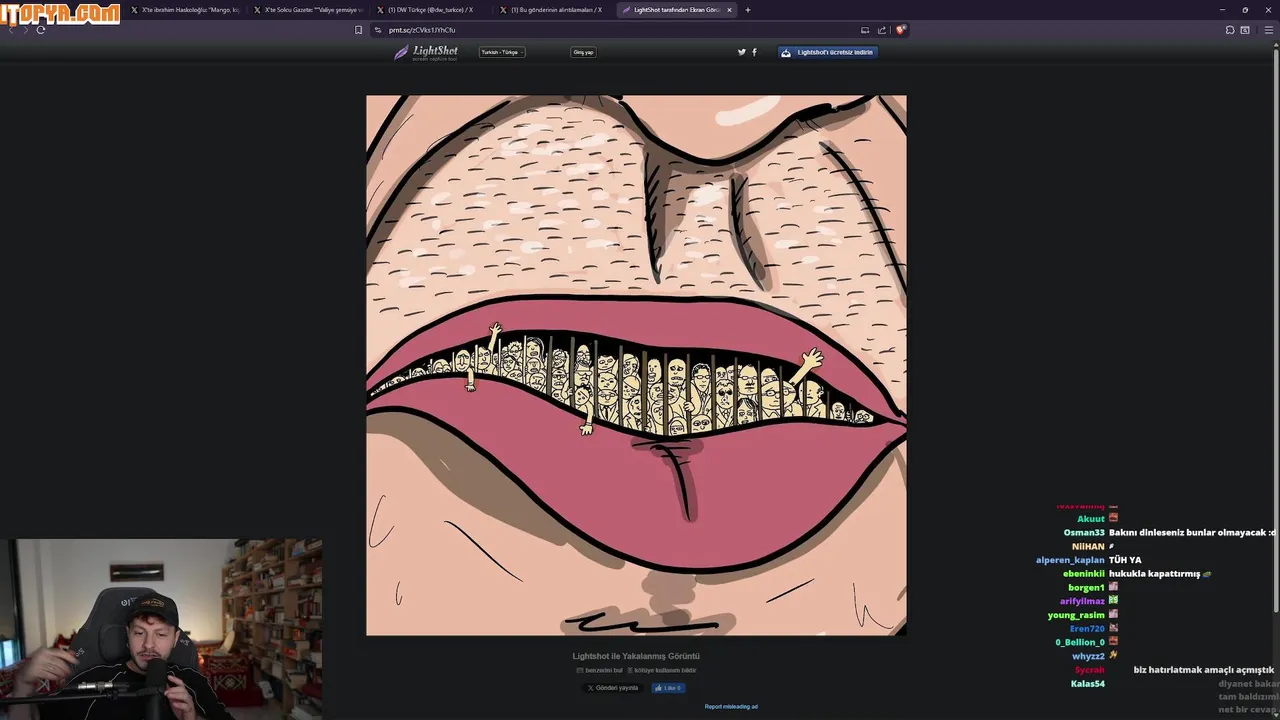Open site settings icon beside the URL

click(x=378, y=30)
